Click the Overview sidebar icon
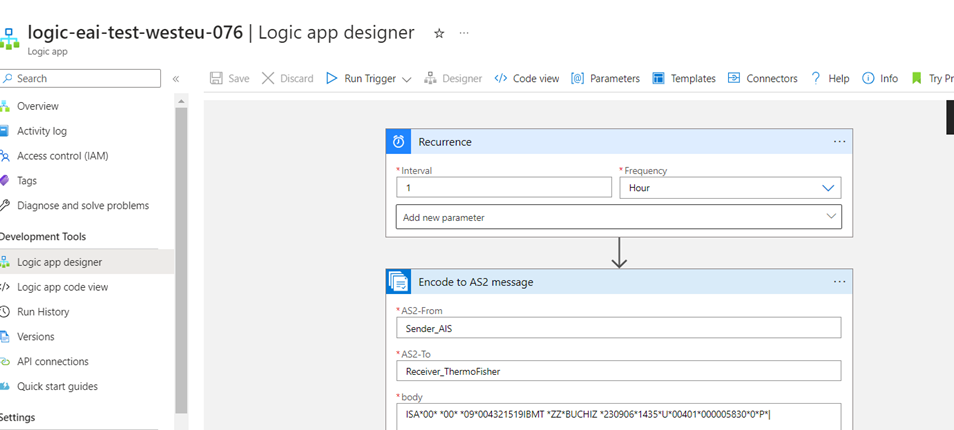The height and width of the screenshot is (430, 954). tap(4, 106)
